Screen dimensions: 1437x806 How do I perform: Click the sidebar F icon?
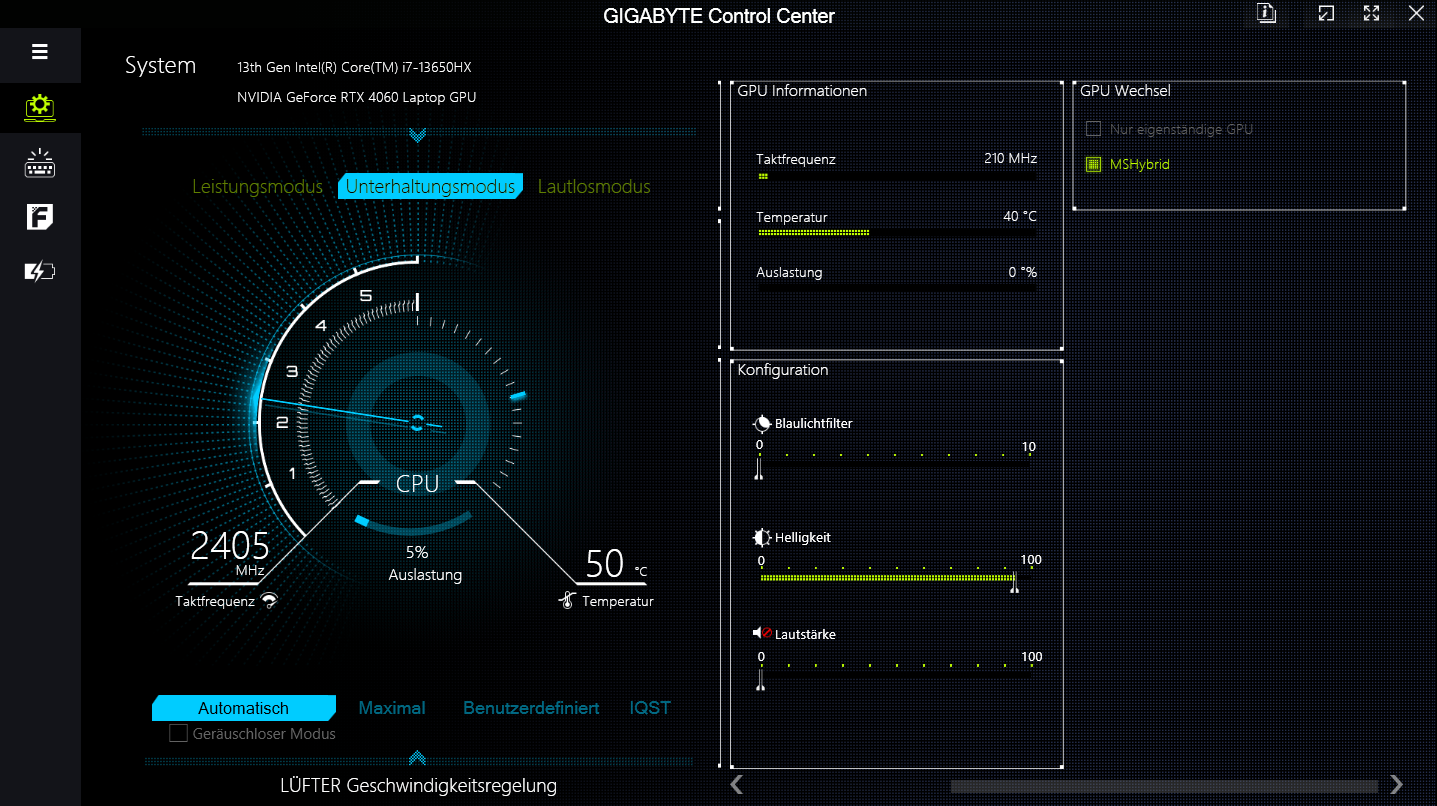click(x=40, y=217)
